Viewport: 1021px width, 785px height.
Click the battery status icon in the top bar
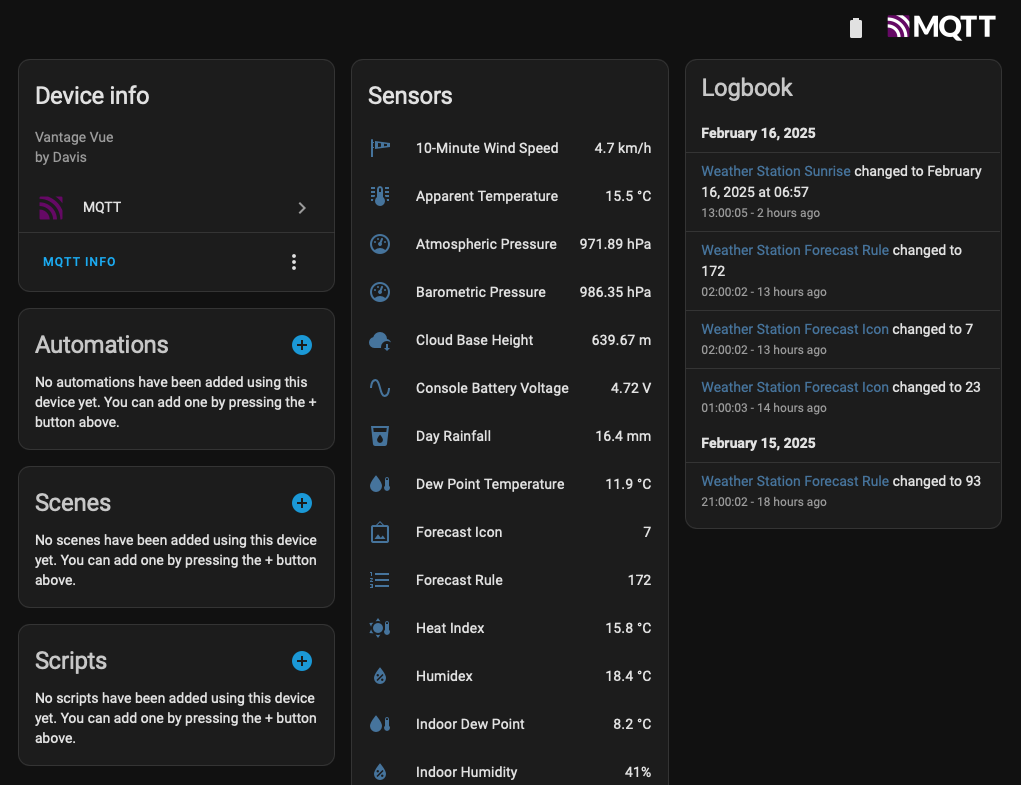point(856,27)
